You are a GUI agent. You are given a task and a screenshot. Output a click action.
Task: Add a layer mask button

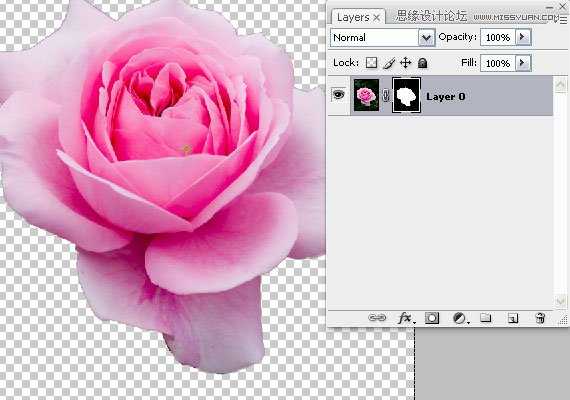pyautogui.click(x=432, y=318)
